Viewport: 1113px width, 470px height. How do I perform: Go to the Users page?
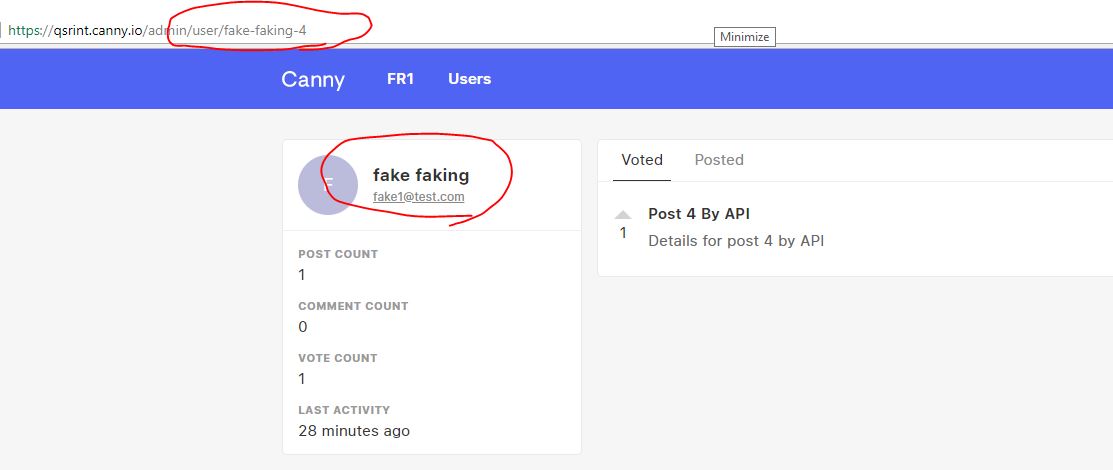[469, 79]
